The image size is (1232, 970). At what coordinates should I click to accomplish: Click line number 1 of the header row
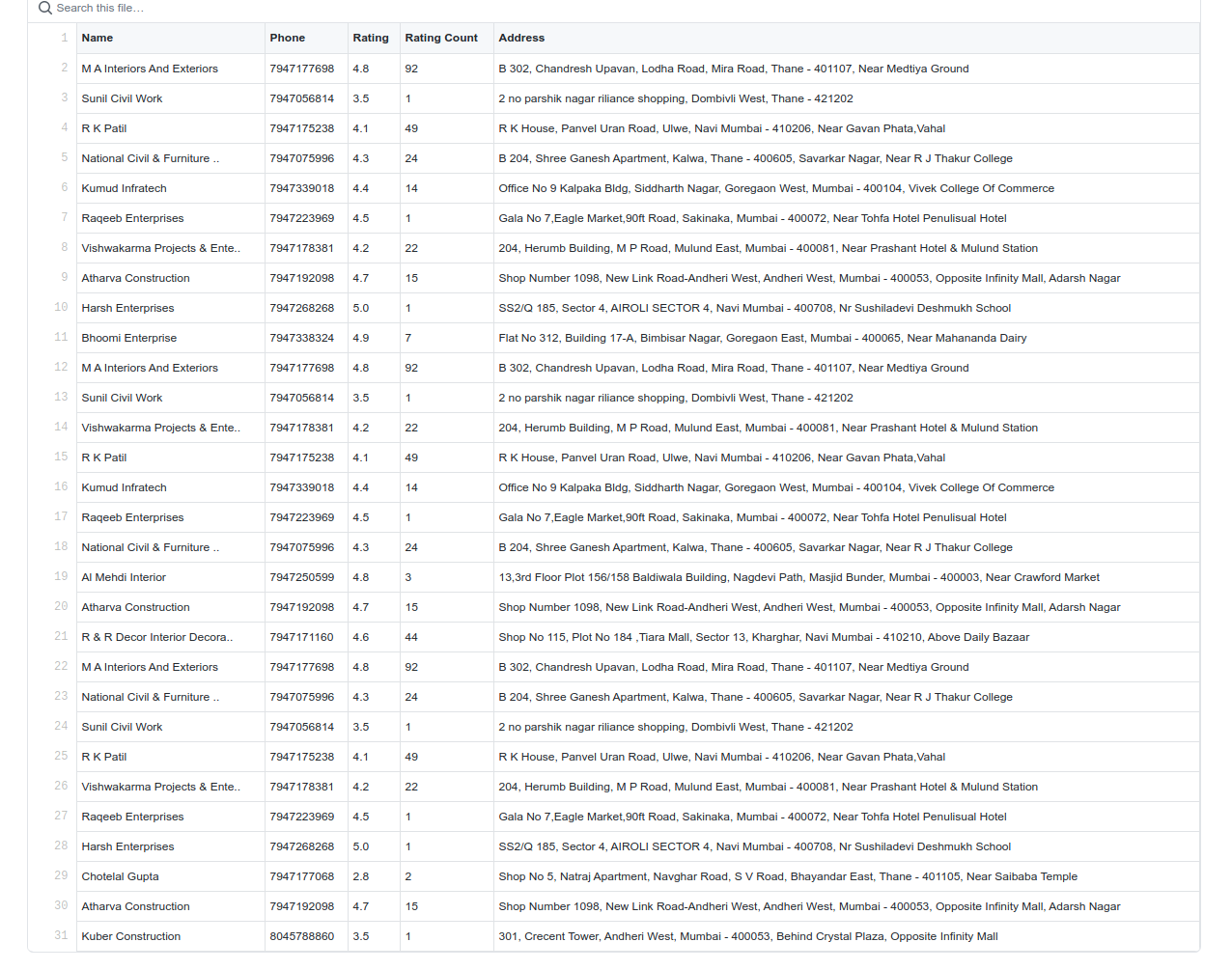pos(64,38)
